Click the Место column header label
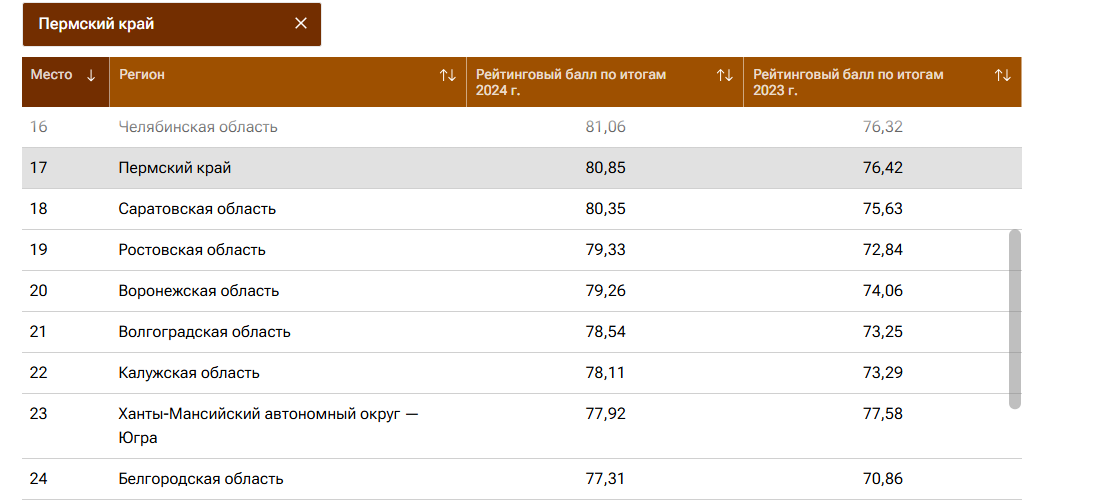This screenshot has width=1100, height=501. click(52, 75)
